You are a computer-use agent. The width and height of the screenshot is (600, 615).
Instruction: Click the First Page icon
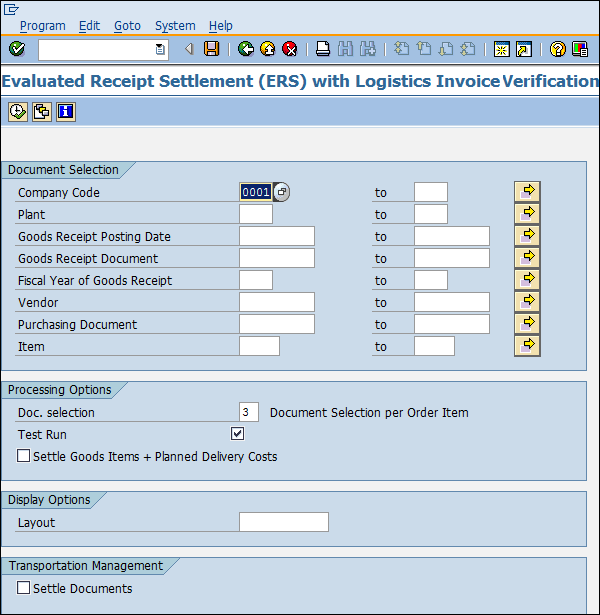coord(402,49)
